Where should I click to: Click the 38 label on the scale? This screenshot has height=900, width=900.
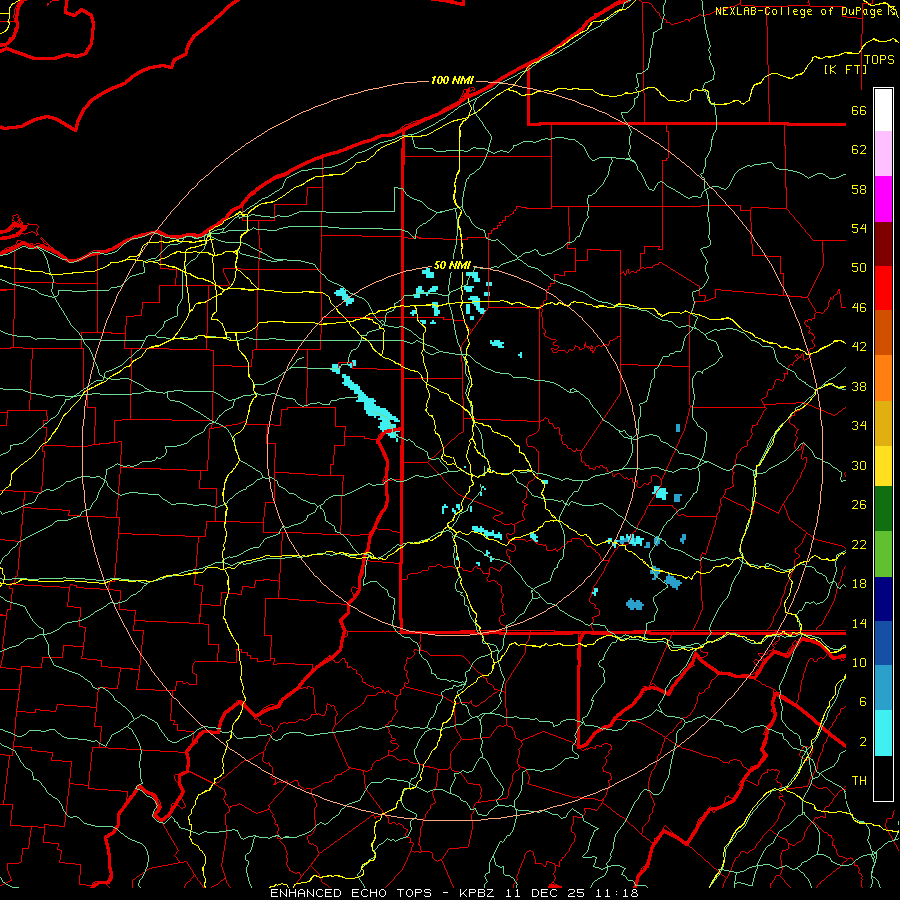(859, 387)
